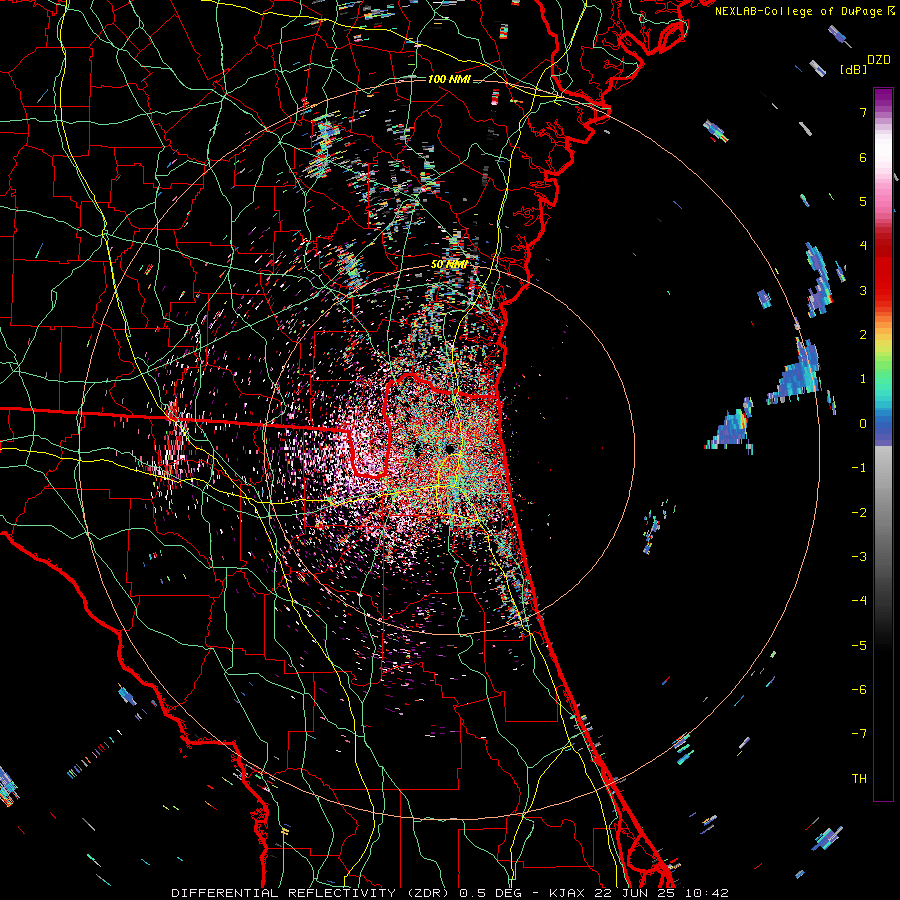The height and width of the screenshot is (900, 900).
Task: Click the -2 value on the ZDR scale
Action: point(859,512)
